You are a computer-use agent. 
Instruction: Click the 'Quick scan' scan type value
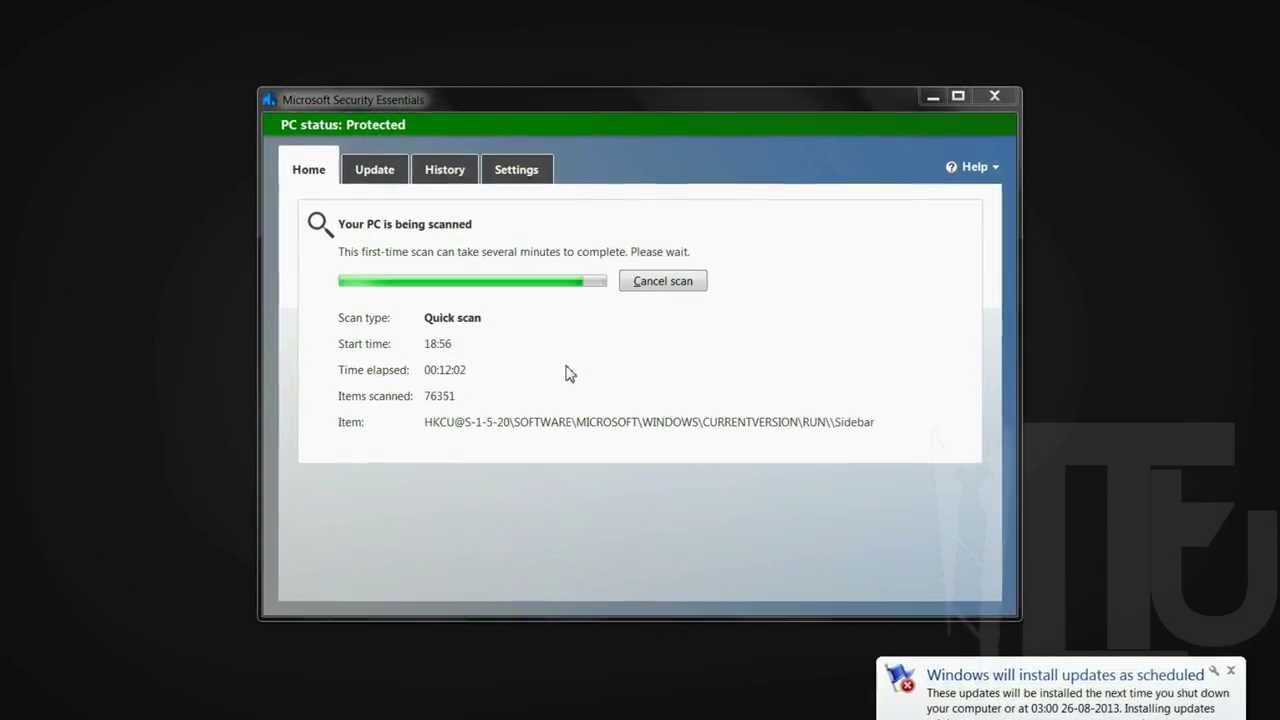coord(452,318)
